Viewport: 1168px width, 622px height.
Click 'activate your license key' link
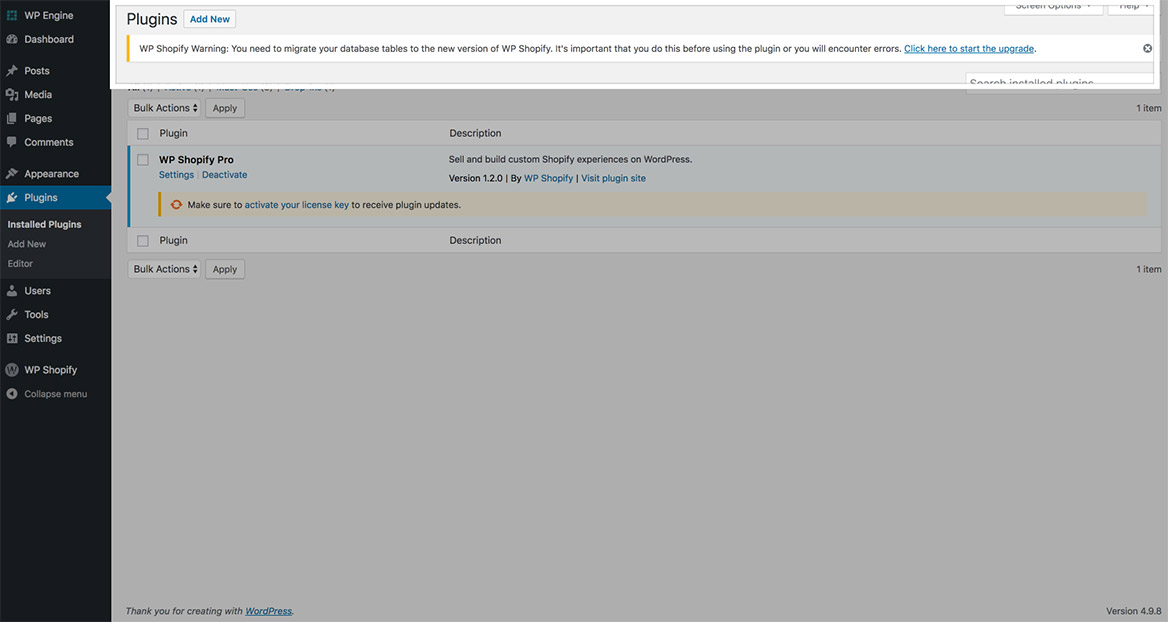coord(296,205)
